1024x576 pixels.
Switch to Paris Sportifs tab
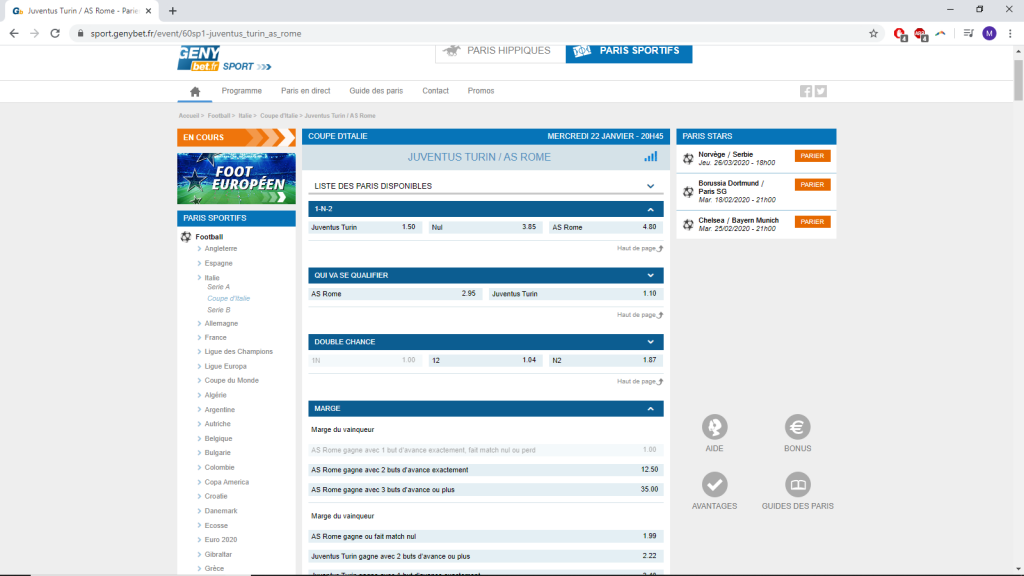pyautogui.click(x=629, y=52)
